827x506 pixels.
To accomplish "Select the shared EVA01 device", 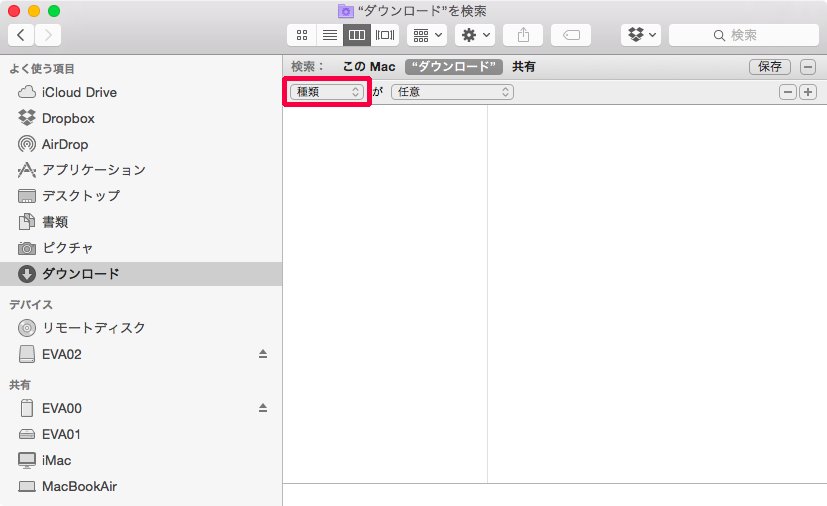I will pos(141,434).
